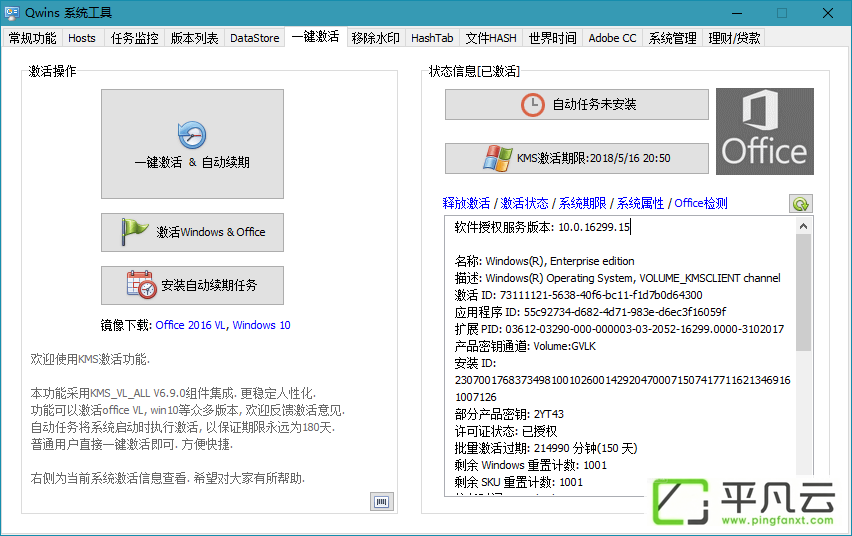Click the 名称: Windows(R), Enterprise edition line
Image resolution: width=852 pixels, height=536 pixels.
(x=544, y=261)
